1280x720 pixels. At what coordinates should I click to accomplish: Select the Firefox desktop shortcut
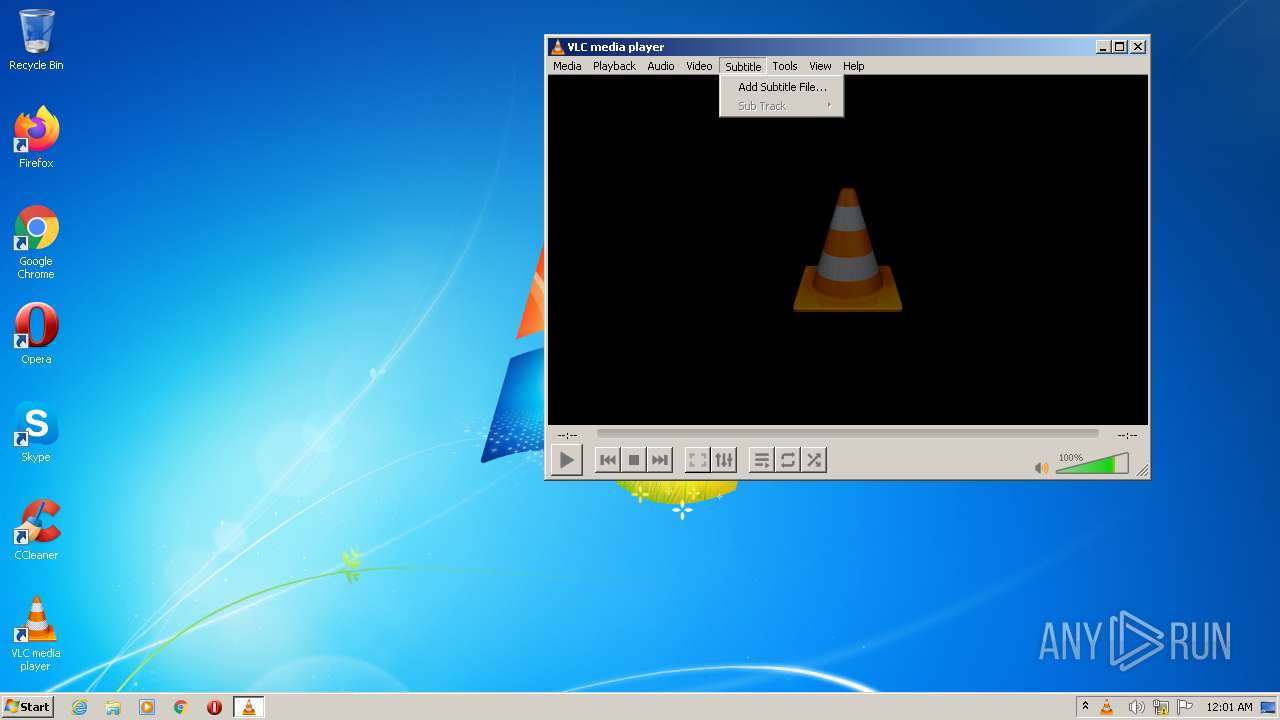pos(36,137)
